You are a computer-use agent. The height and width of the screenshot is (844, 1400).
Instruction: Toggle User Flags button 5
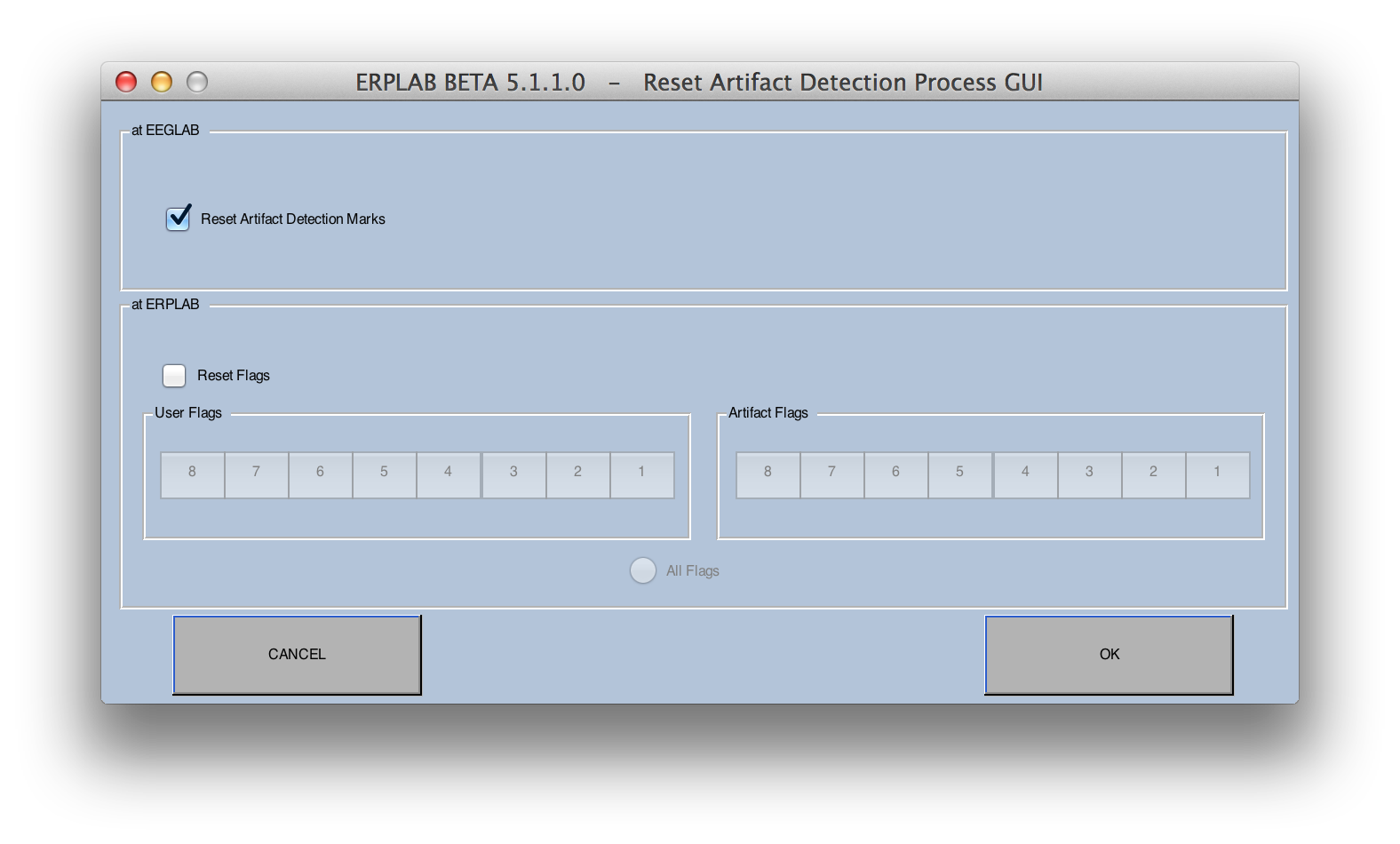coord(385,475)
